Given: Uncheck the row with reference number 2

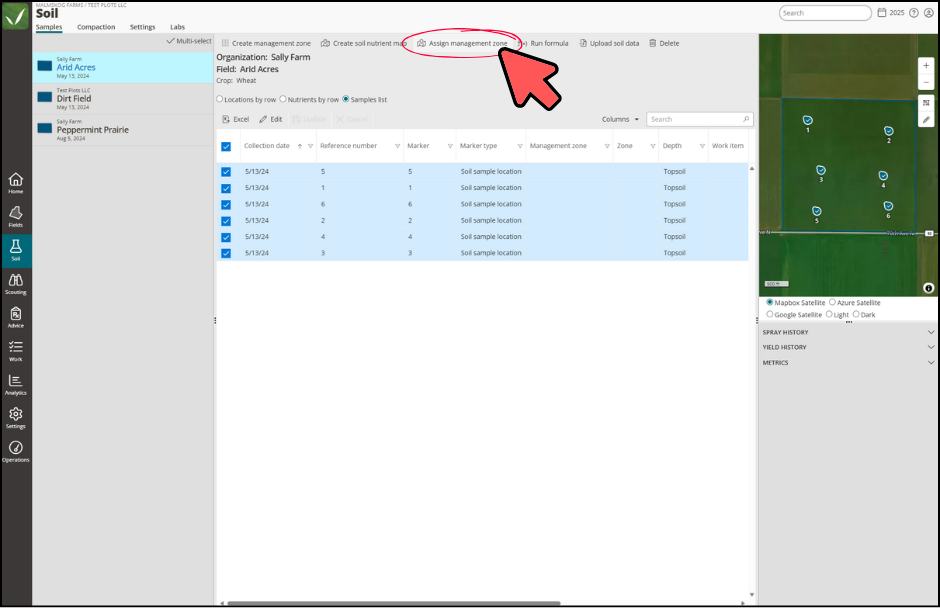Looking at the screenshot, I should click(x=226, y=221).
